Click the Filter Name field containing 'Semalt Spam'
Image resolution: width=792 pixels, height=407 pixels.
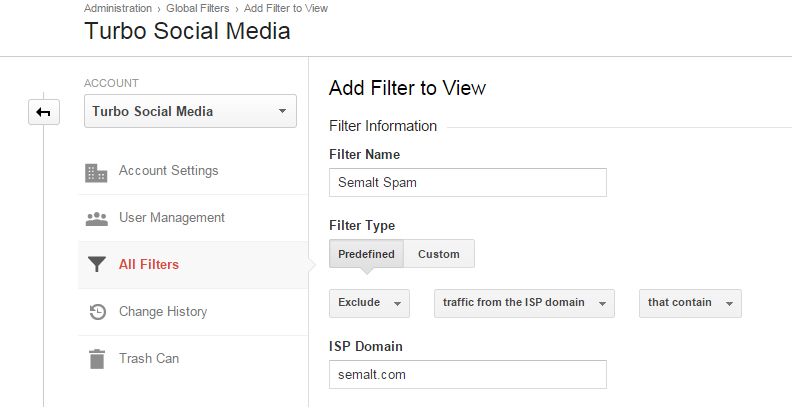(467, 182)
